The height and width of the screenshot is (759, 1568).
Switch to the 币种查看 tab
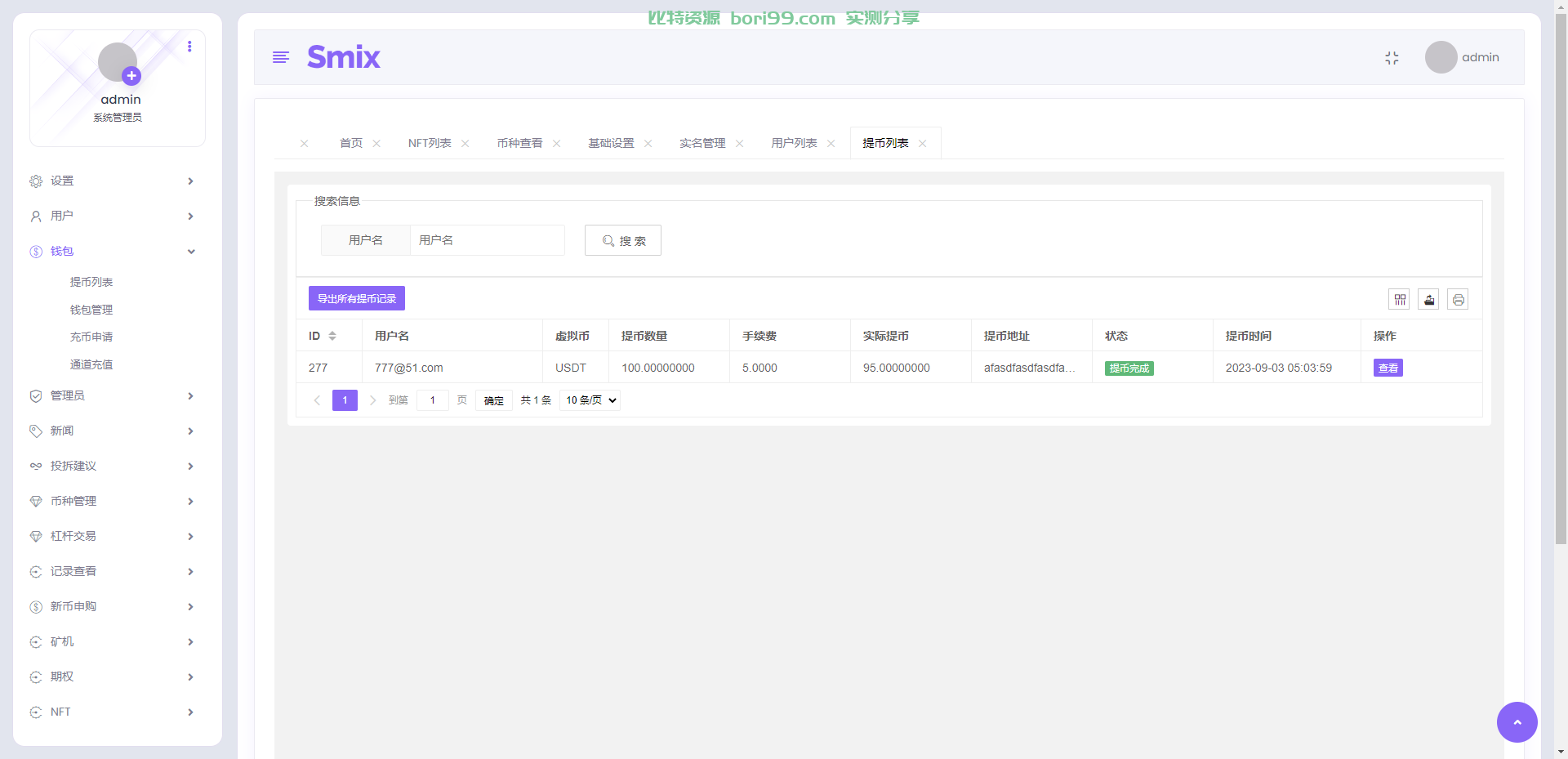520,143
